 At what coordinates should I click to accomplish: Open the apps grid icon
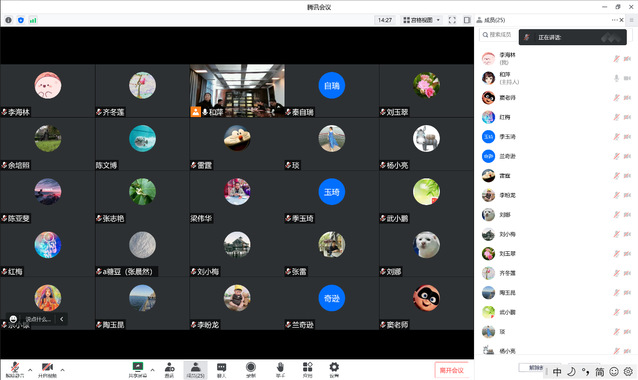coord(308,369)
